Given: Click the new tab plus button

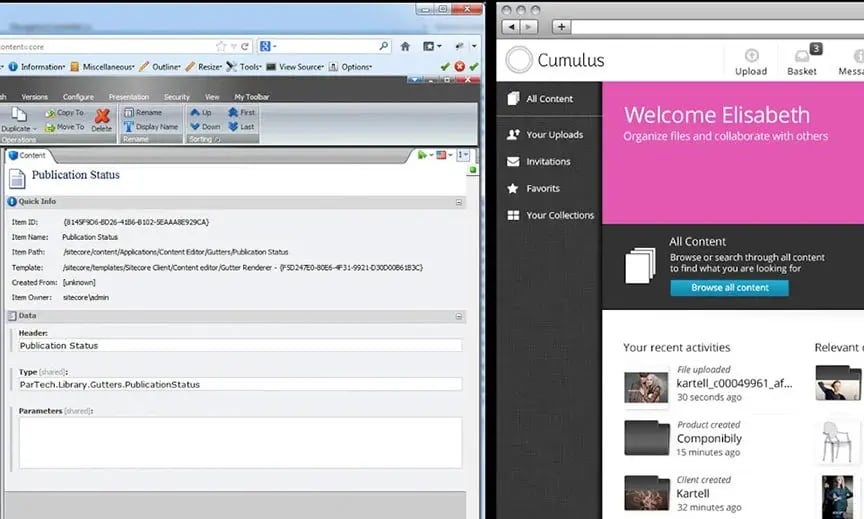Looking at the screenshot, I should click(x=561, y=26).
